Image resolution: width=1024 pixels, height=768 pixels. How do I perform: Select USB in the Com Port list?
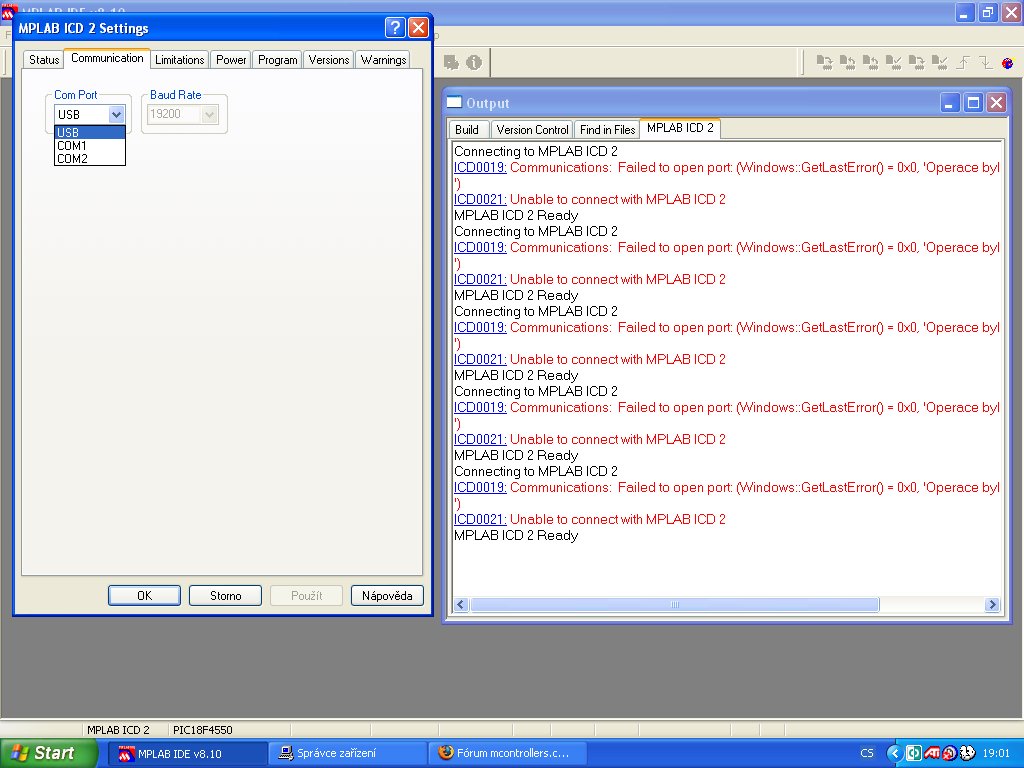tap(89, 133)
